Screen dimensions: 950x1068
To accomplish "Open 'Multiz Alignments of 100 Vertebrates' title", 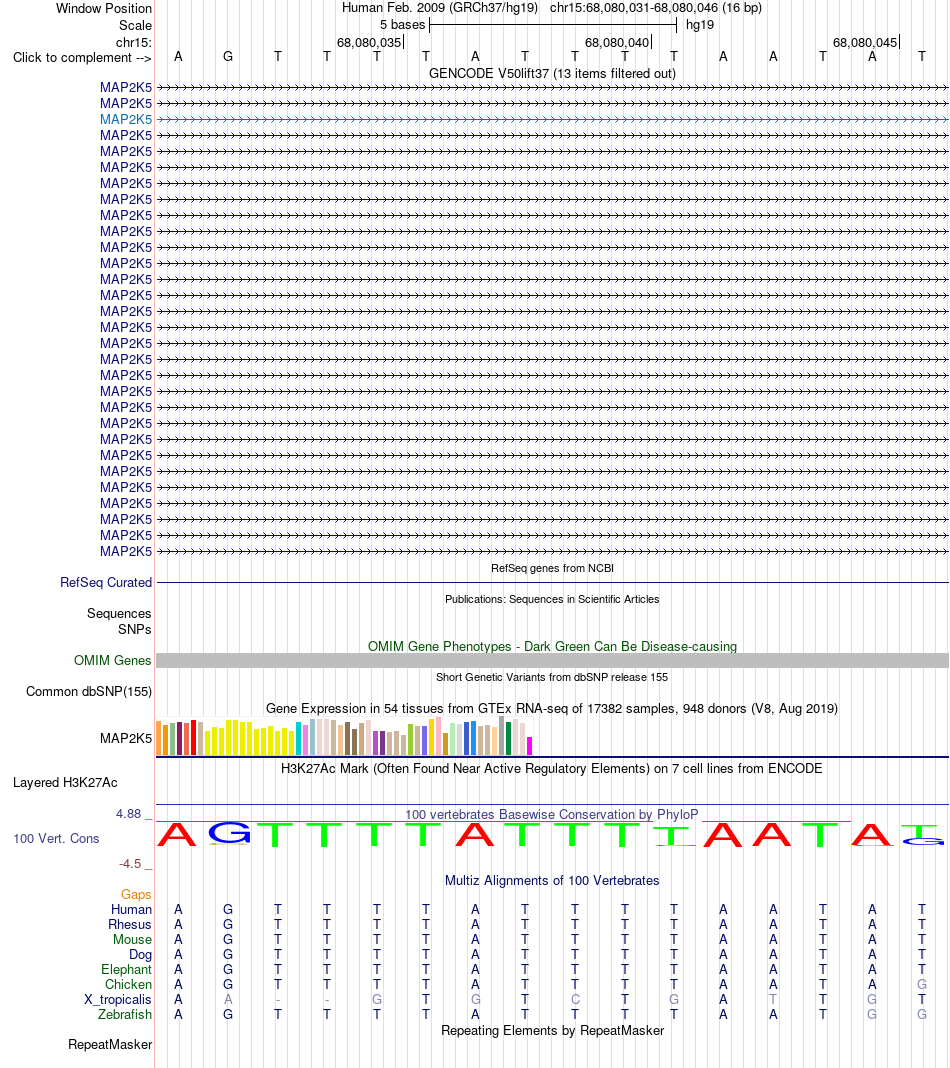I will tap(552, 881).
